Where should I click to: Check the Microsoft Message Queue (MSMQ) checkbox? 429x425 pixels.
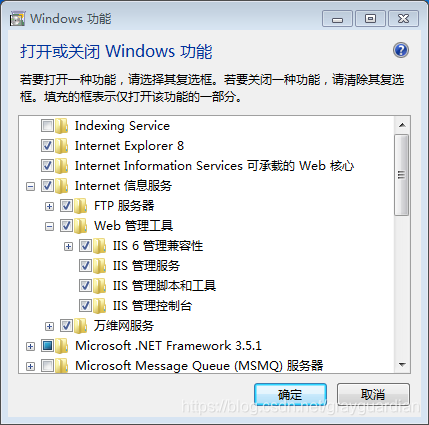click(47, 366)
